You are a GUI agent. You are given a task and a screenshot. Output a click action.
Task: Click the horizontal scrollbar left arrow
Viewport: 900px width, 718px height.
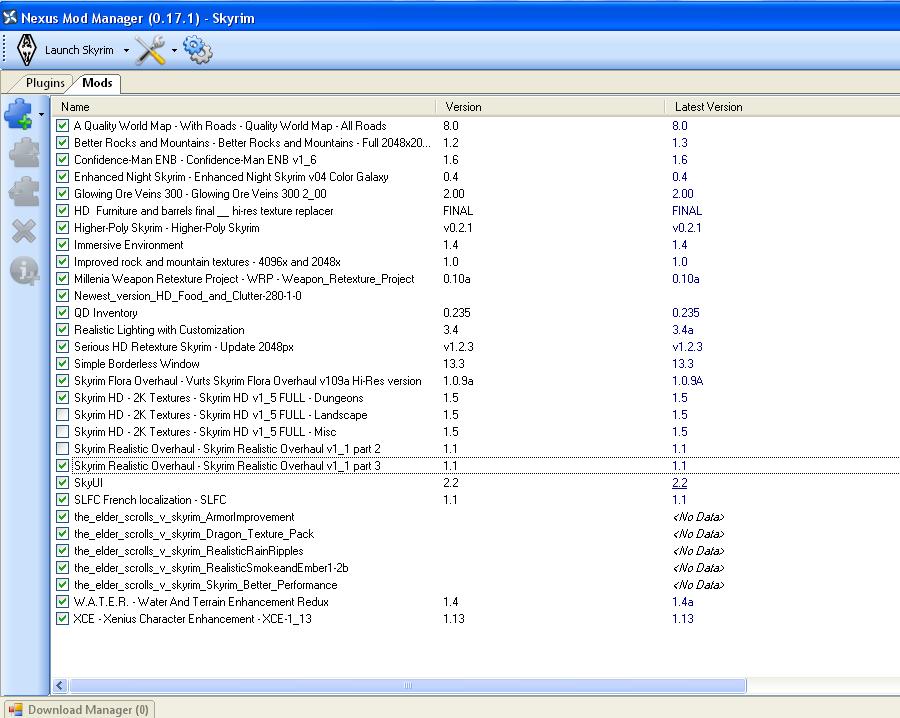pos(60,685)
